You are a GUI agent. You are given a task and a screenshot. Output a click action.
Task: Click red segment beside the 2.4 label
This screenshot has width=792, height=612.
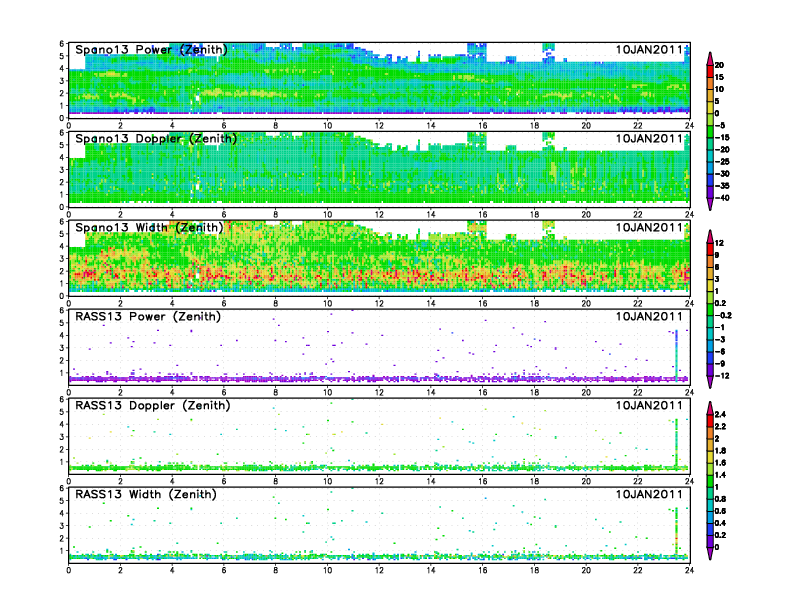tap(710, 420)
